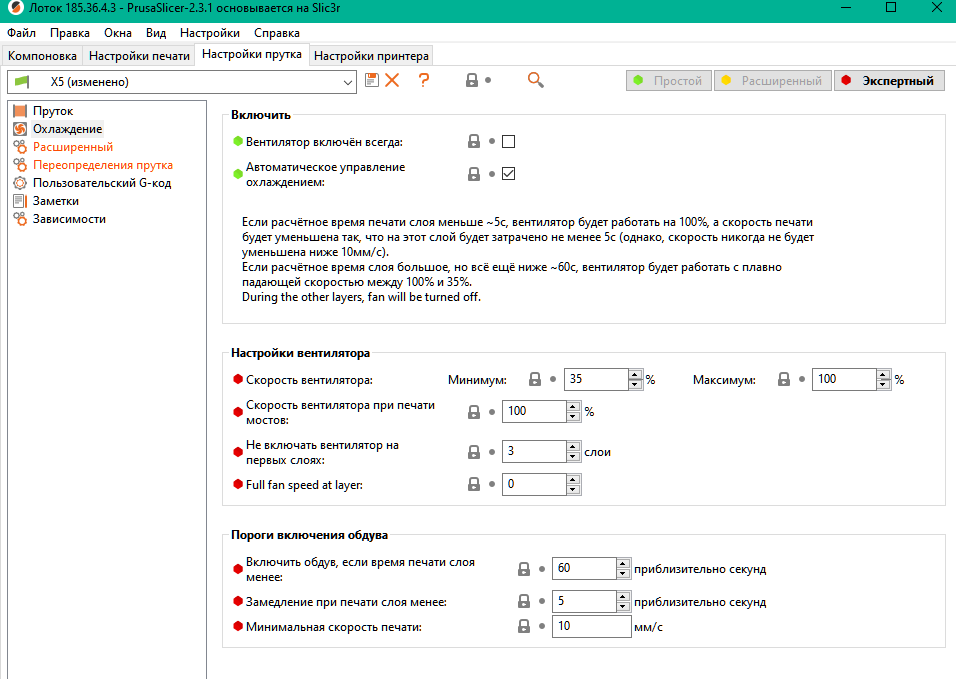Click the Максимум fan speed field showing 100
The width and height of the screenshot is (956, 679).
844,379
